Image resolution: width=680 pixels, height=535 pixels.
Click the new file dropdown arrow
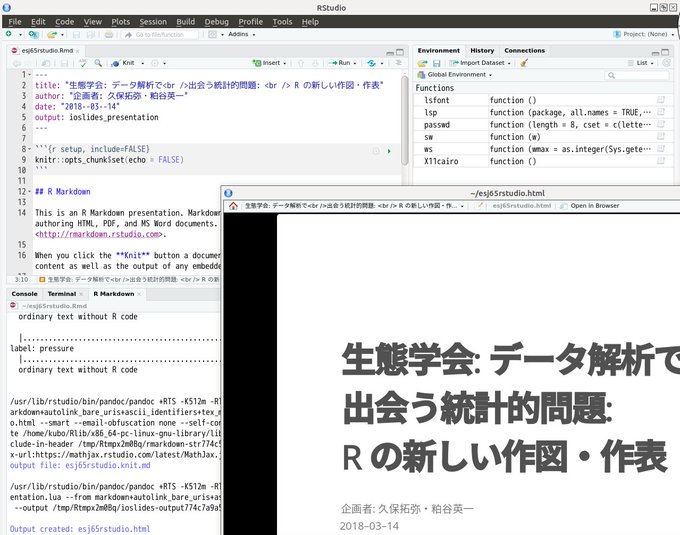click(20, 35)
